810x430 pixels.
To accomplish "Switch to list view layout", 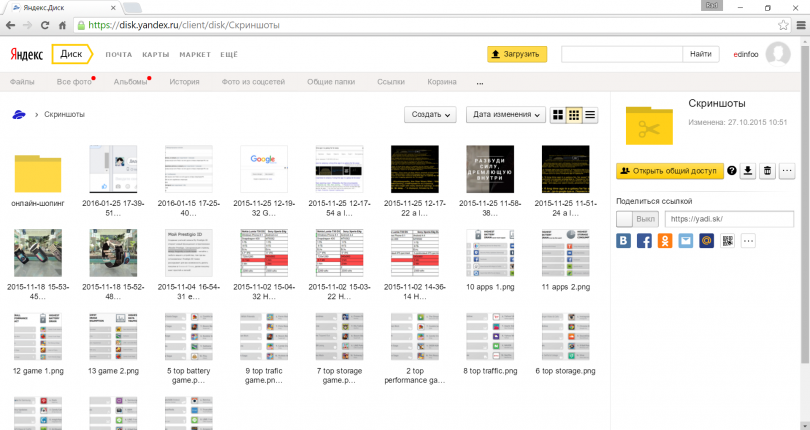I will pyautogui.click(x=590, y=115).
